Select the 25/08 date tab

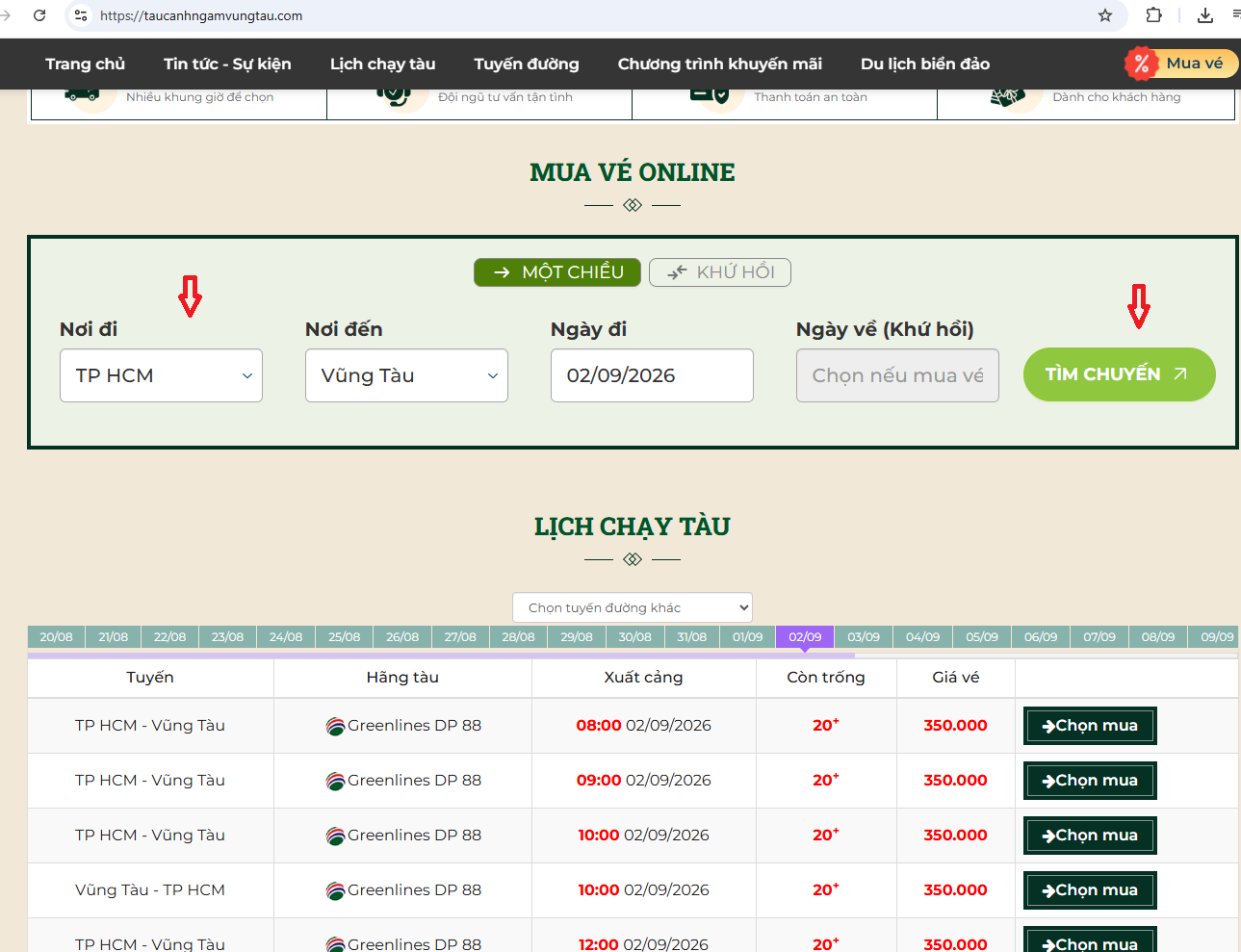pyautogui.click(x=344, y=637)
